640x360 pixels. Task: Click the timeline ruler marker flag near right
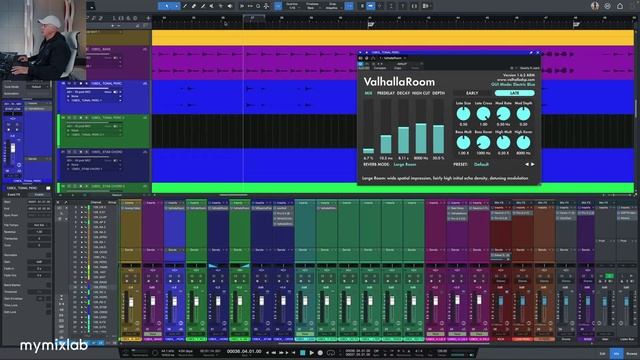coord(576,25)
